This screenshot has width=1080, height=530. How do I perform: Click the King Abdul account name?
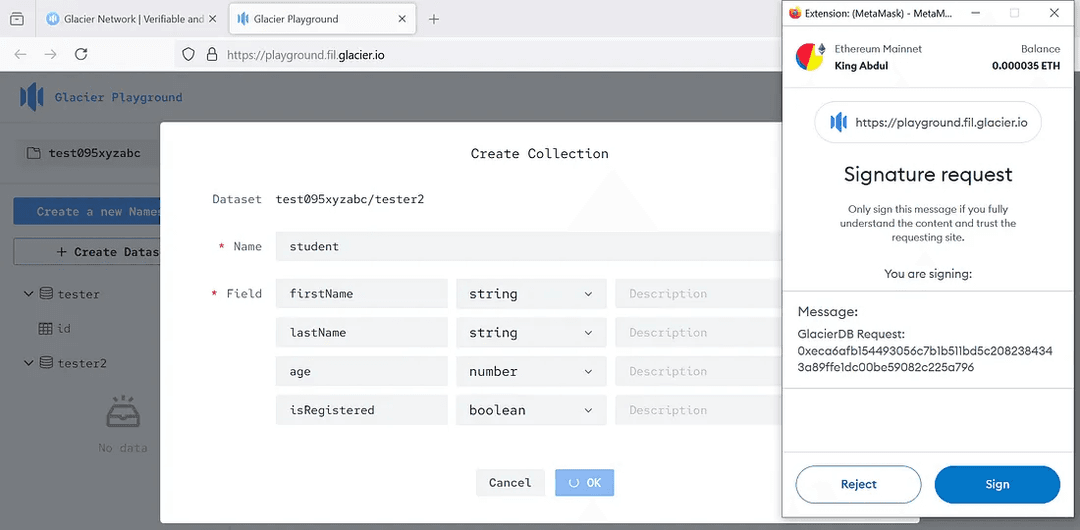point(864,66)
